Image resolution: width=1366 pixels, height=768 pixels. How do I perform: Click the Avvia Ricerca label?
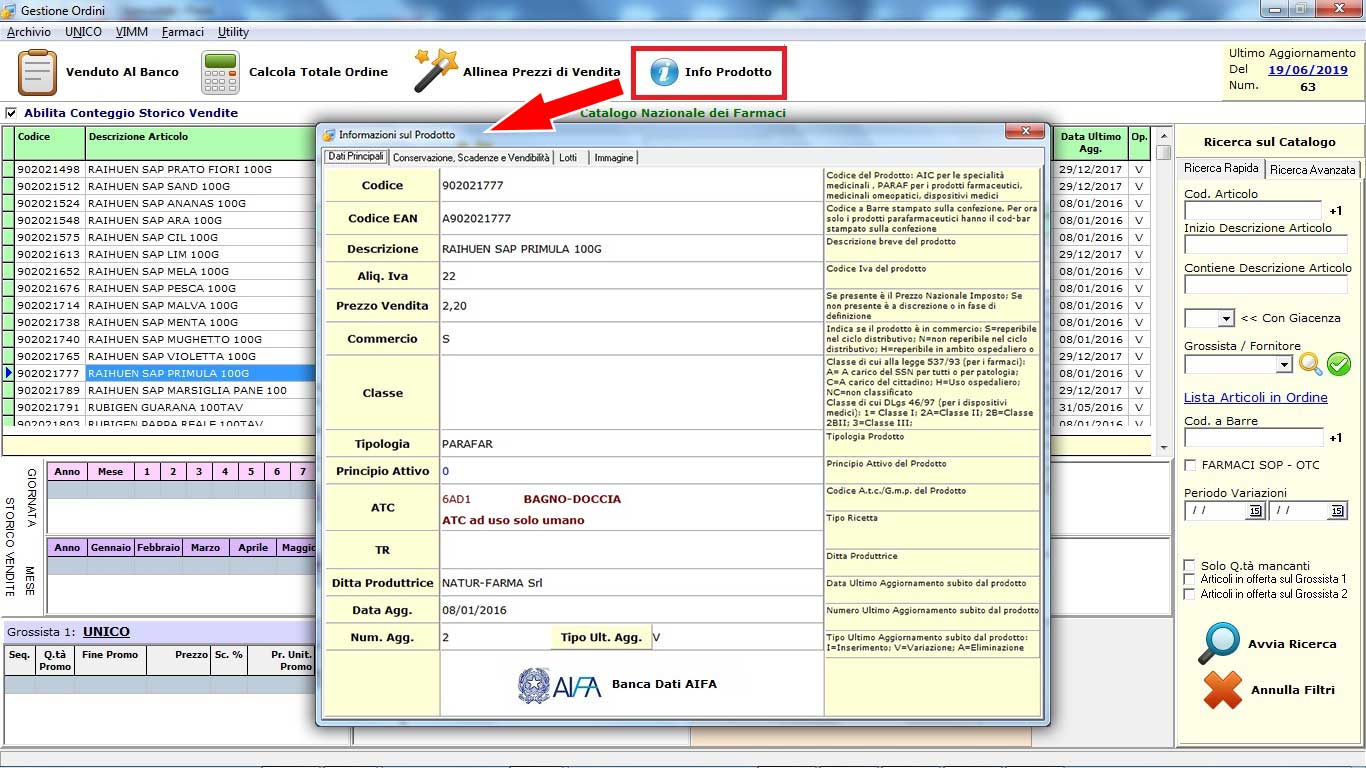[1292, 644]
